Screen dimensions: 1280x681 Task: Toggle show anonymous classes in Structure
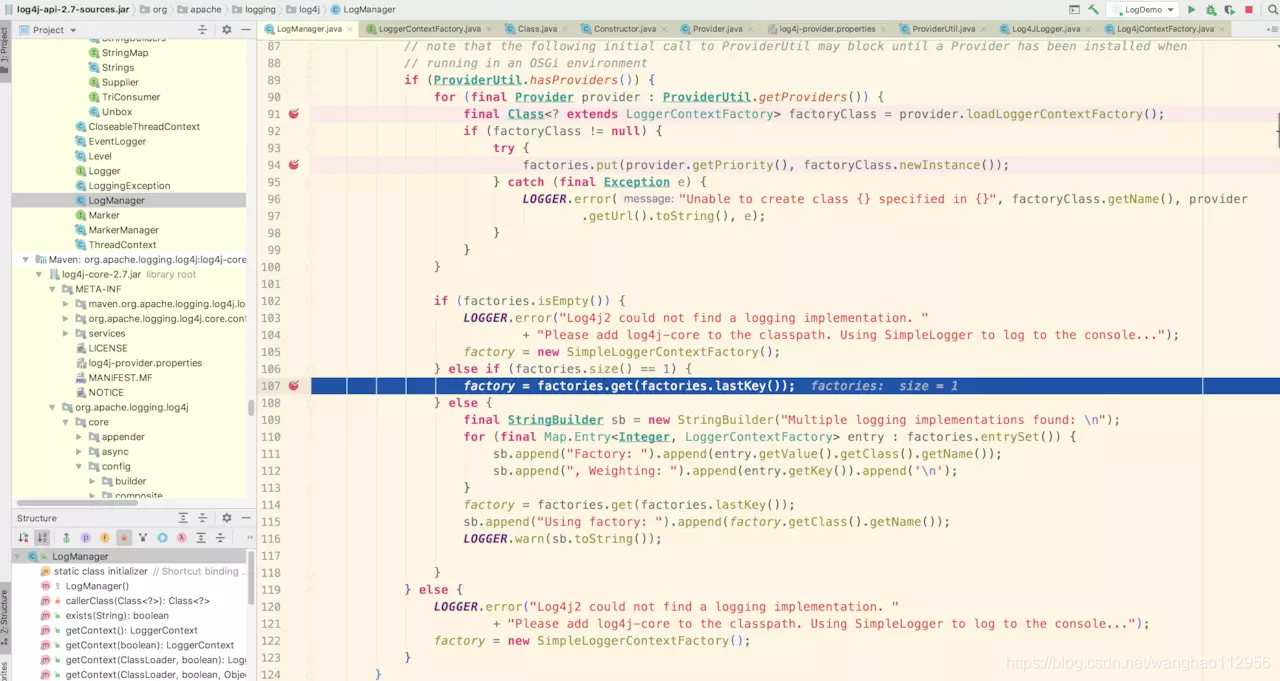click(x=143, y=538)
